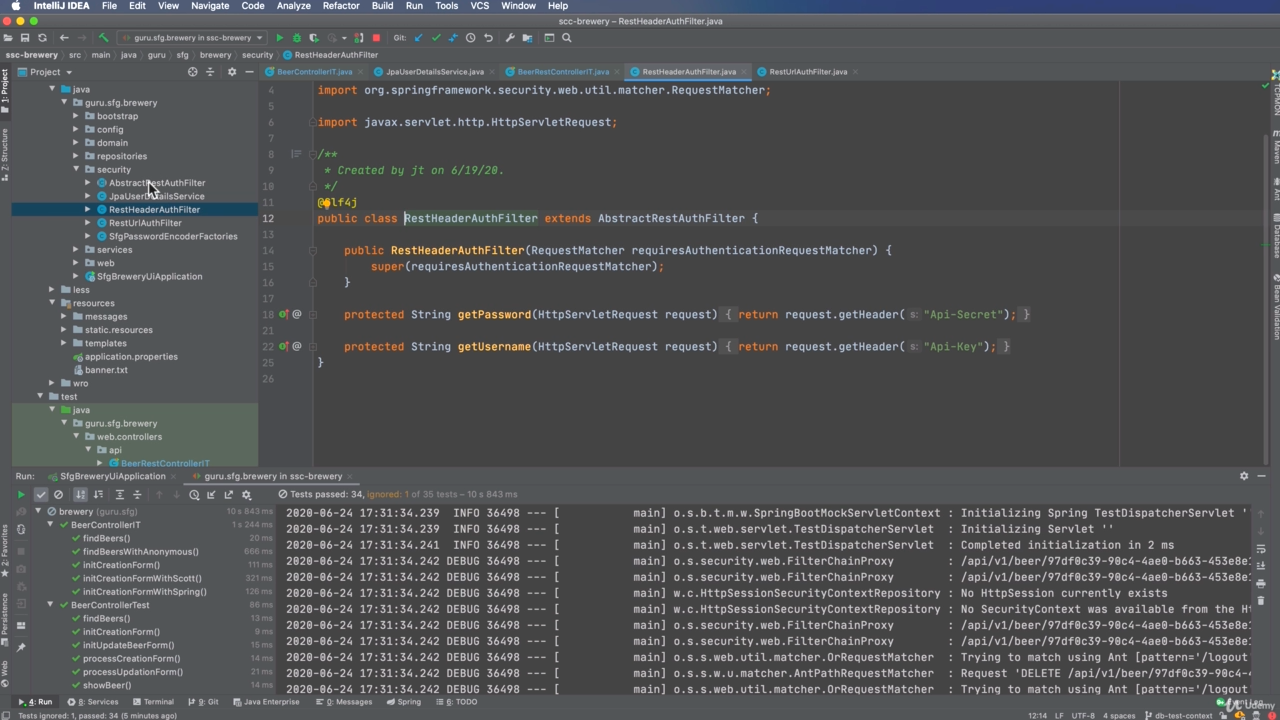Open the Spring tool window button
The height and width of the screenshot is (720, 1280).
404,702
